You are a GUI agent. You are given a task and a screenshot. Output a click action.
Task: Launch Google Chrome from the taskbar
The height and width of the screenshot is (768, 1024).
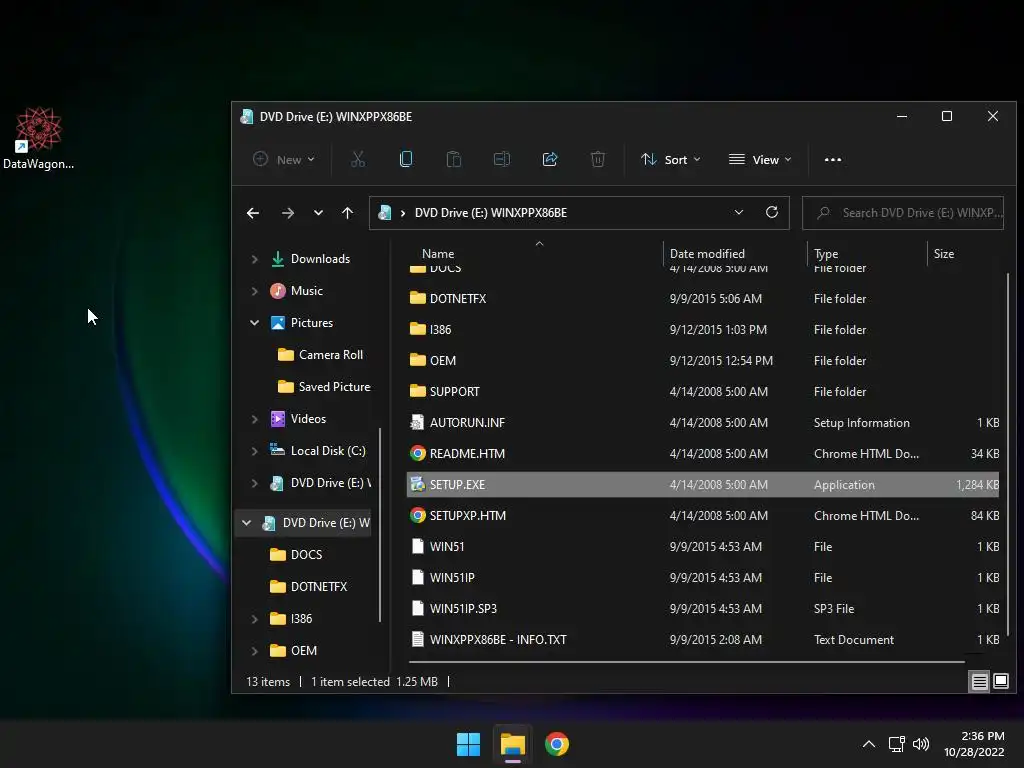point(557,744)
